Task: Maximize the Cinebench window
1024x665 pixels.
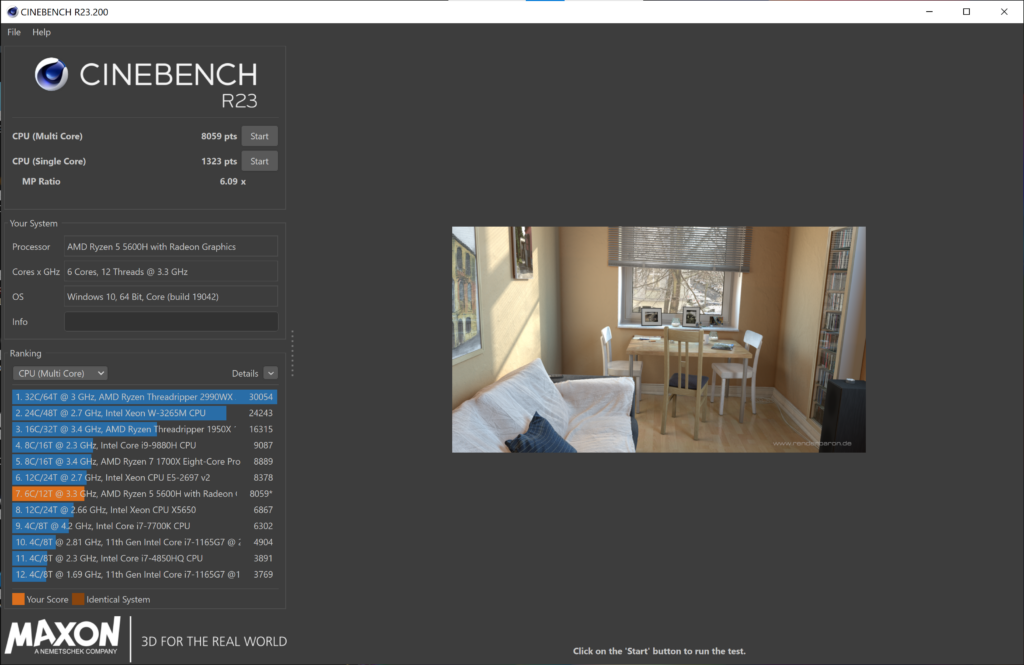Action: point(967,12)
